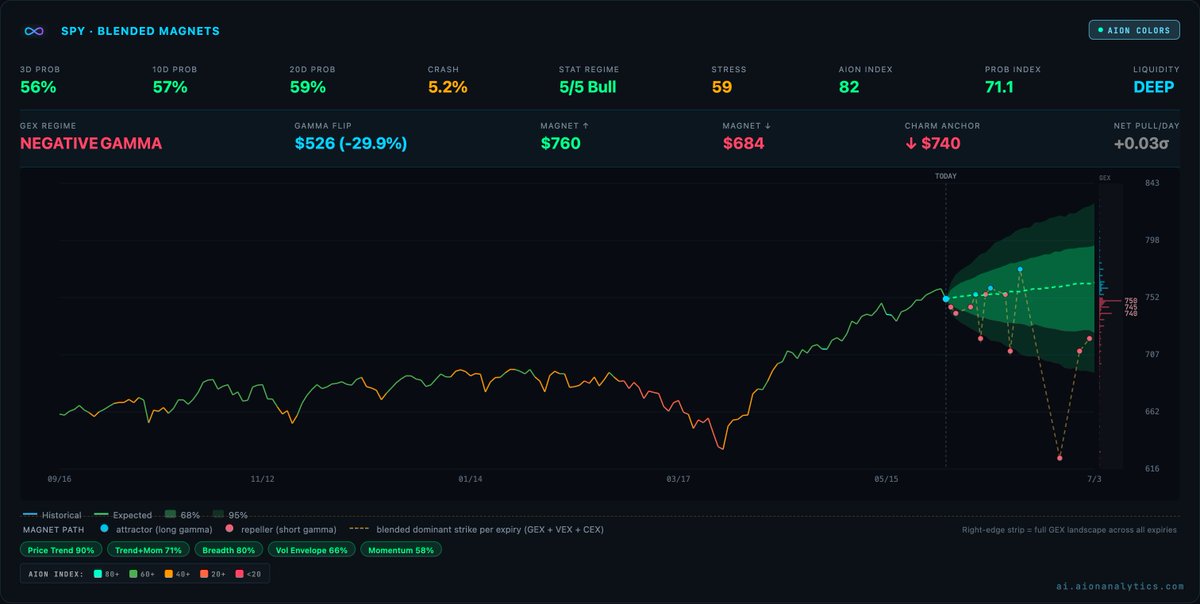Click the STRESS 59 value
This screenshot has height=604, width=1200.
(721, 87)
